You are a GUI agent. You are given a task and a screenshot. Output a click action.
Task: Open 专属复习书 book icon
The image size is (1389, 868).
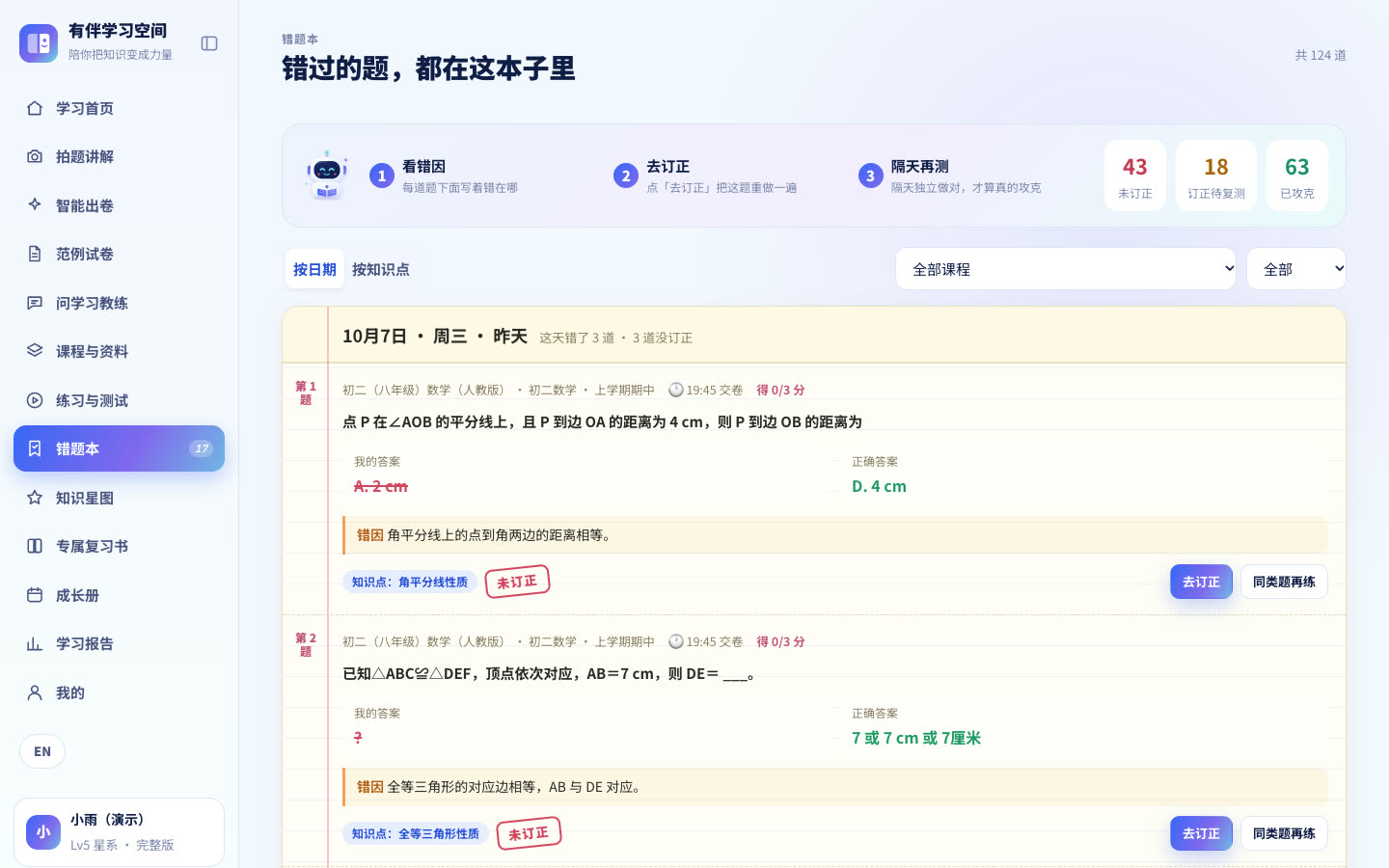tap(35, 546)
